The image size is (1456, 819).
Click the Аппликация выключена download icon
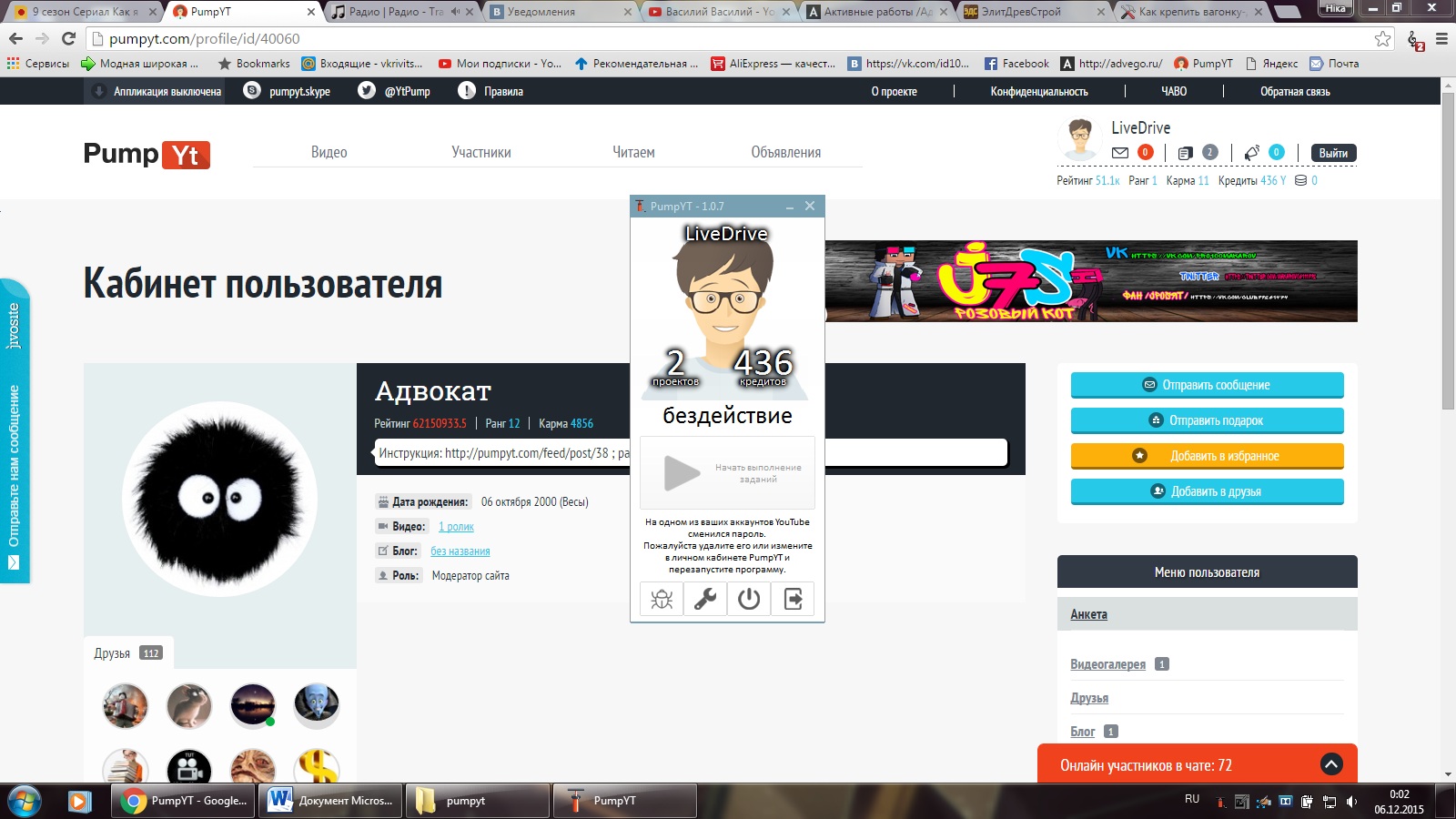click(x=99, y=91)
